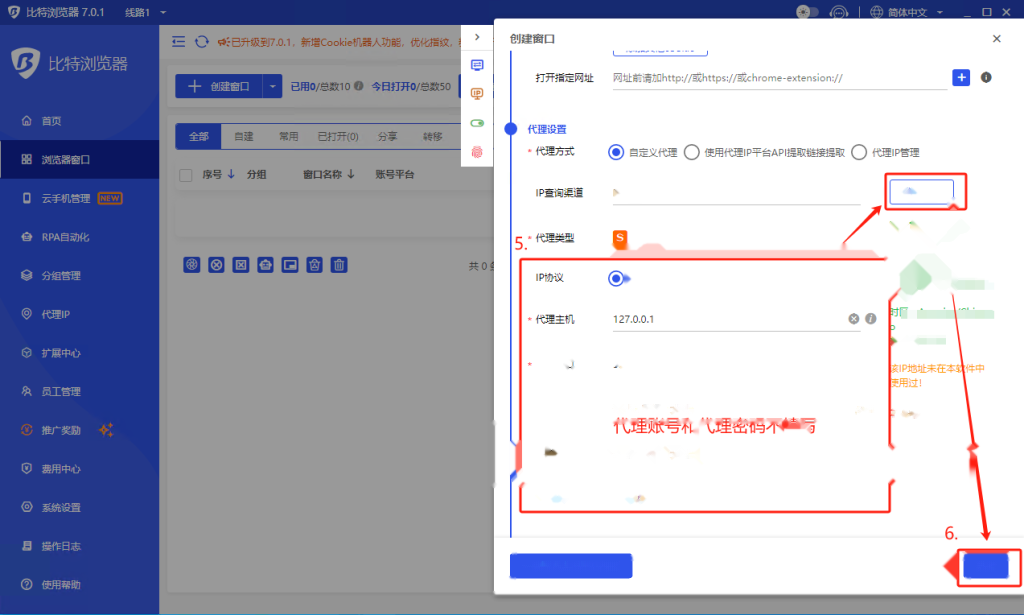Sort by 窗口名称 using its arrow
1024x615 pixels.
351,174
